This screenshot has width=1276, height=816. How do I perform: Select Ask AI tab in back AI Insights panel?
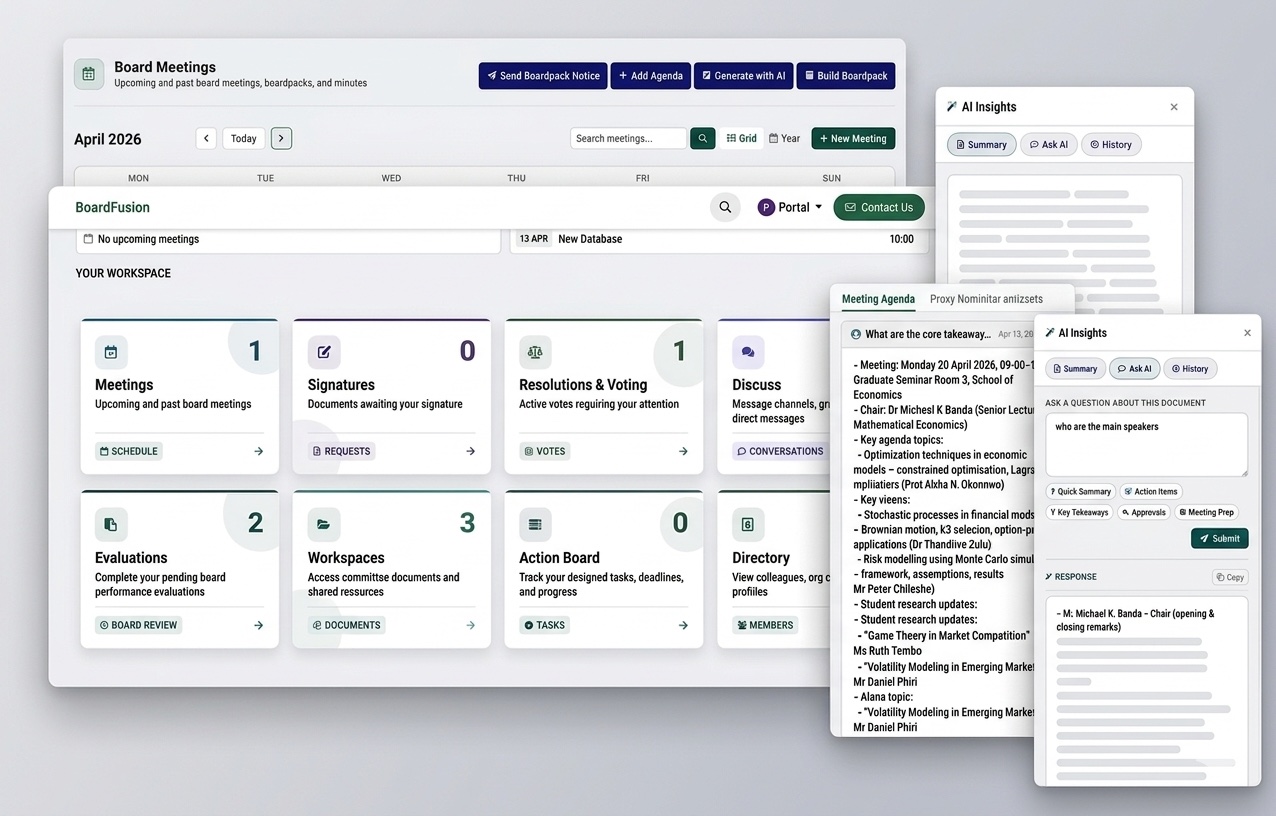1049,145
